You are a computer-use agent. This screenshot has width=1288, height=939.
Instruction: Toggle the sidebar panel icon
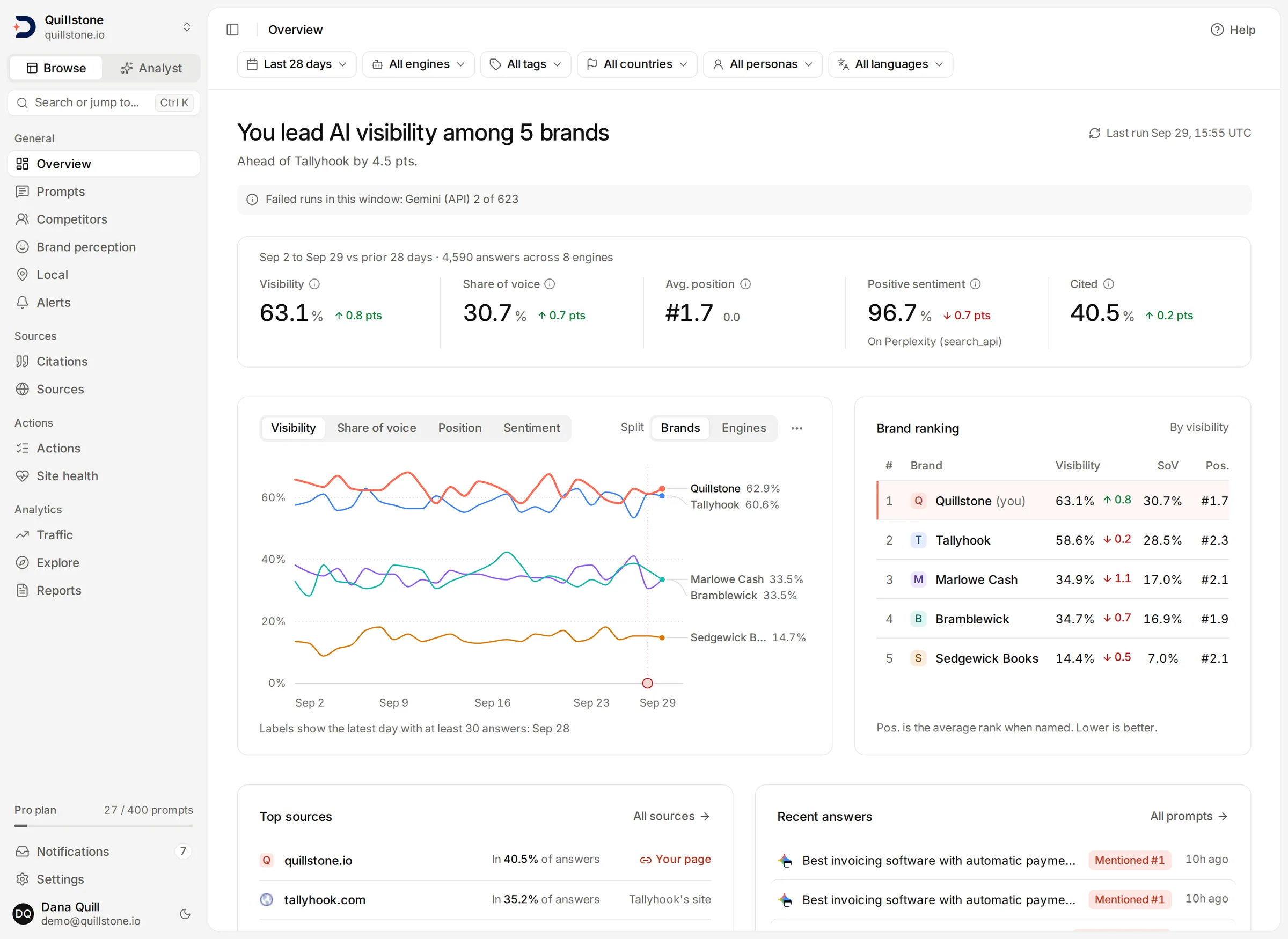(x=232, y=30)
